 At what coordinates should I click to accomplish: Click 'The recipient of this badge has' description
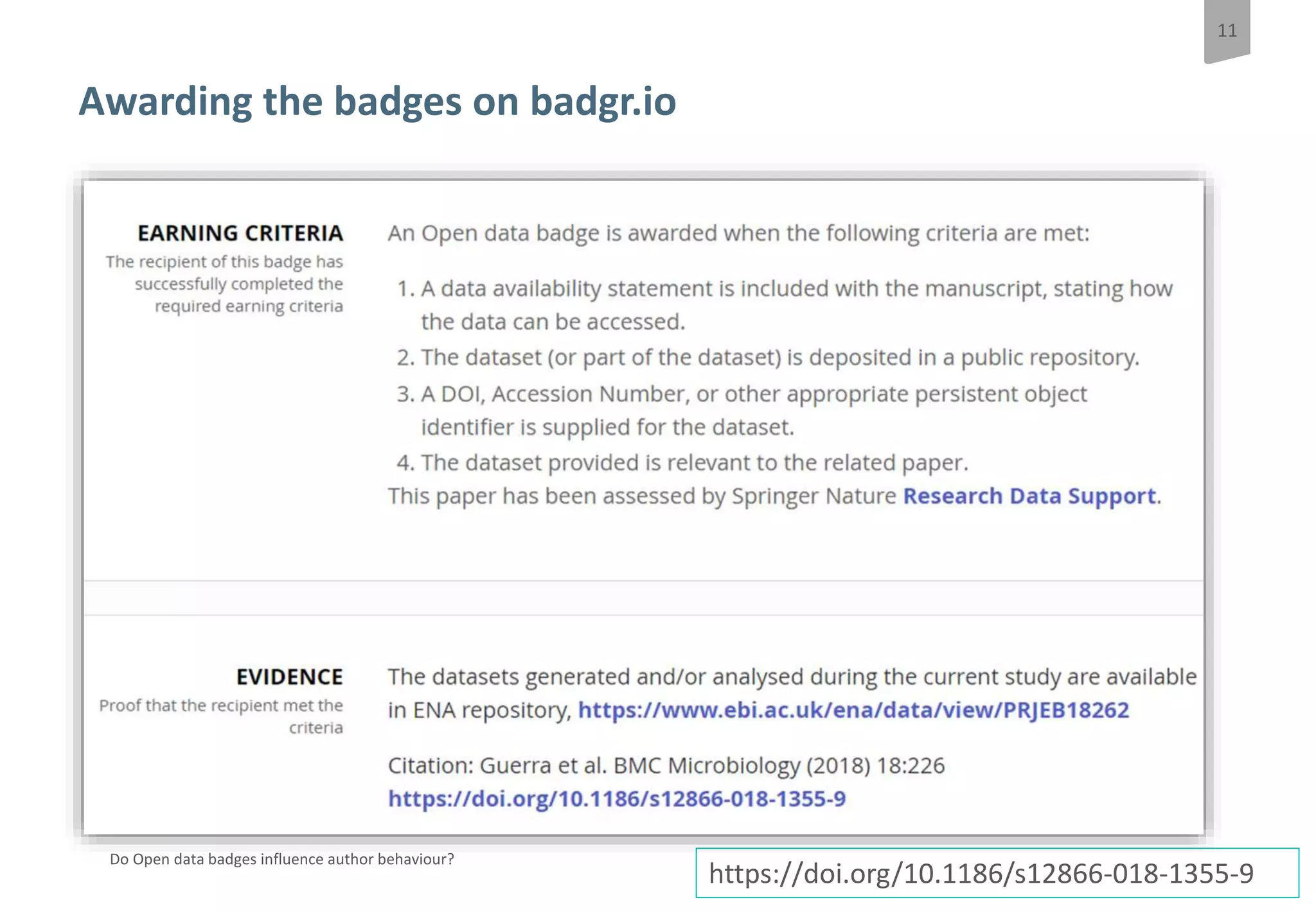coord(224,284)
